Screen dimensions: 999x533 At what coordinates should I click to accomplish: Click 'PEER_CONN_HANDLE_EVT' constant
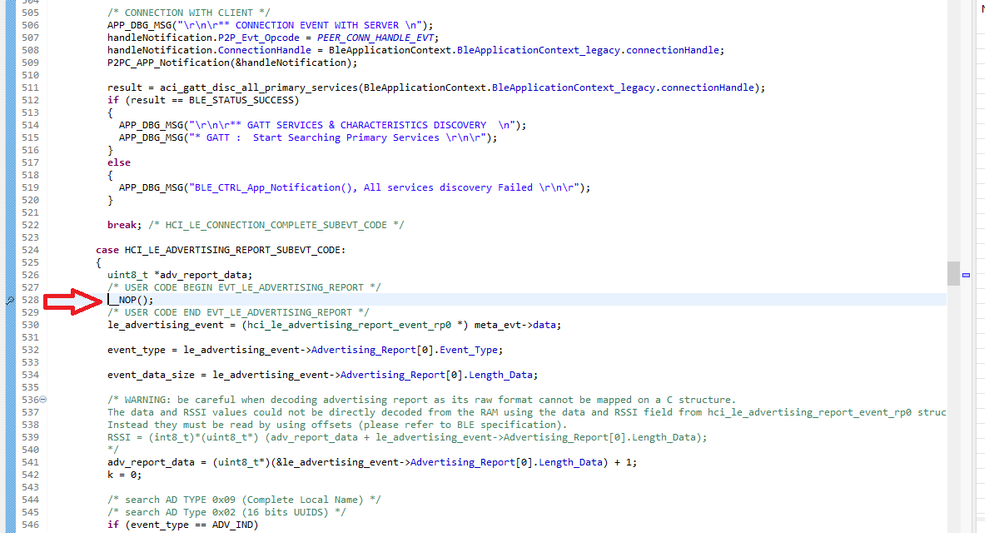[375, 38]
